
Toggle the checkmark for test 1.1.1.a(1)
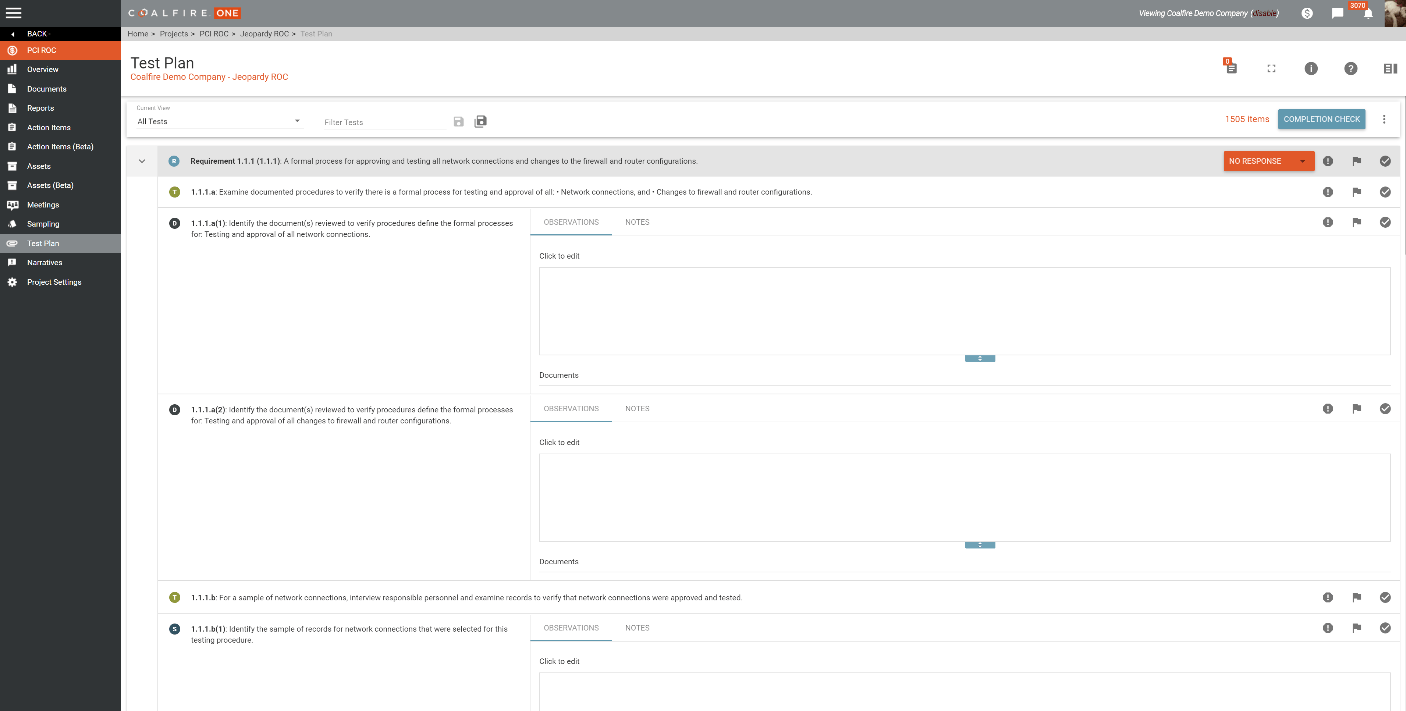pyautogui.click(x=1385, y=222)
